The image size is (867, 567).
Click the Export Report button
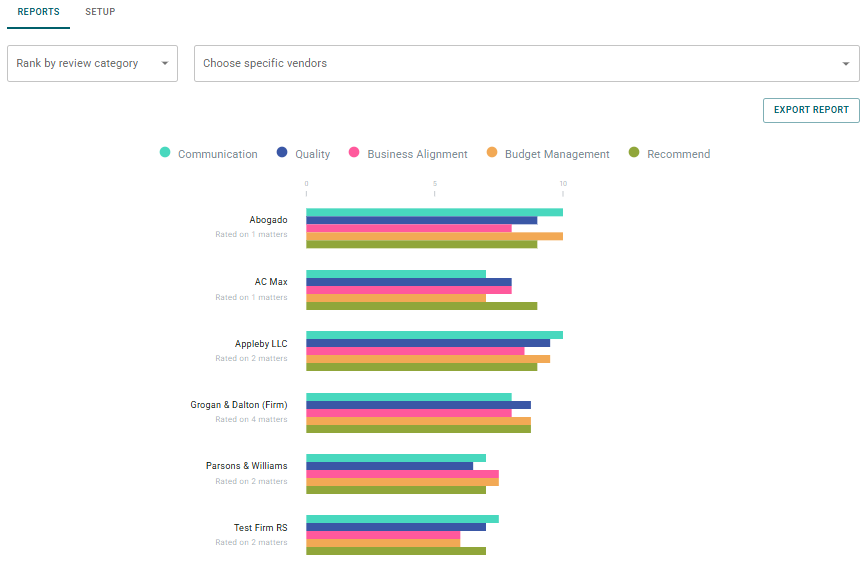[811, 110]
